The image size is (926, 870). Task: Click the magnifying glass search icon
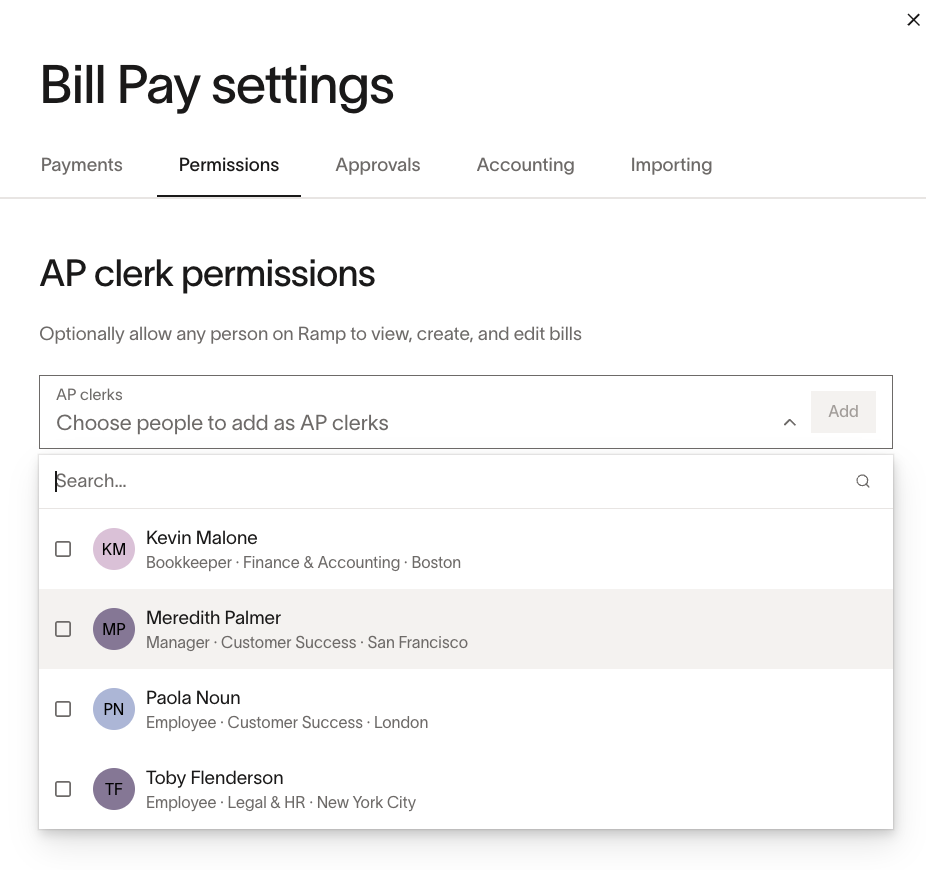coord(862,481)
